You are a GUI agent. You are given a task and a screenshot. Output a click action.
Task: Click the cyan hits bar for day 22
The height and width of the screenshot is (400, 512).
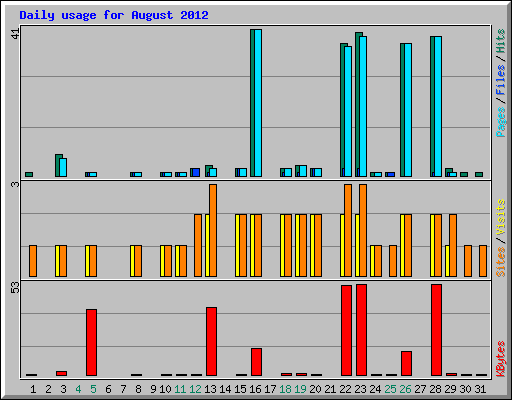pos(348,111)
